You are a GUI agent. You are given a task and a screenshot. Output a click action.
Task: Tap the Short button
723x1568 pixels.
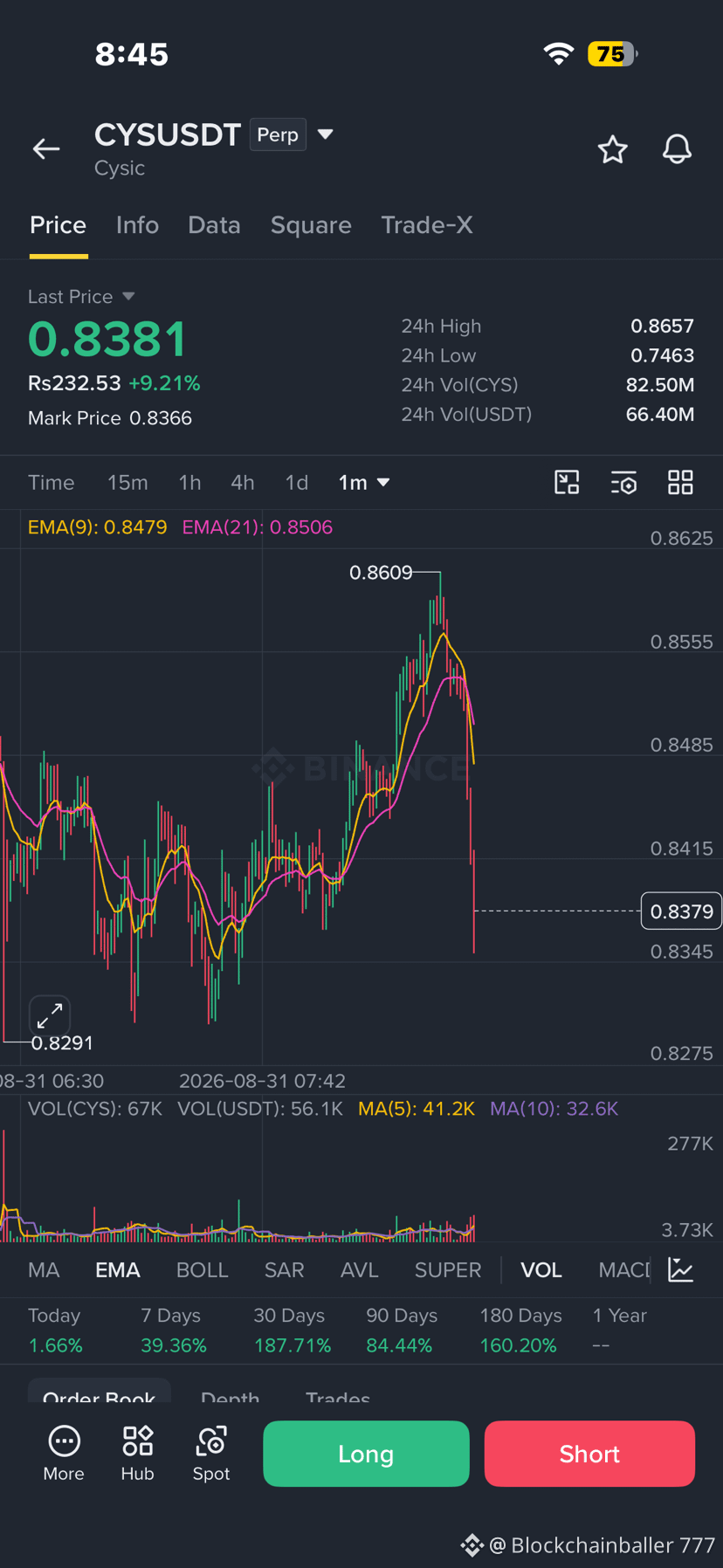(589, 1454)
